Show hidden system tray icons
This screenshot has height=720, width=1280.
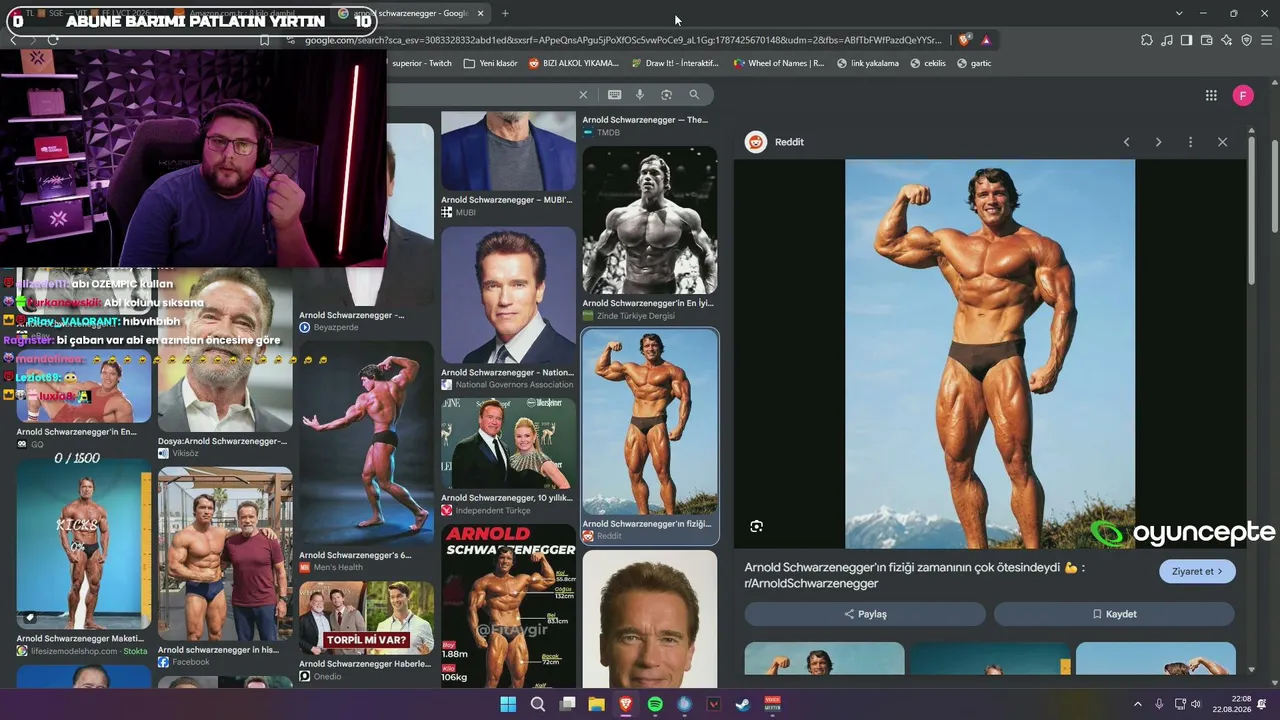click(1137, 704)
